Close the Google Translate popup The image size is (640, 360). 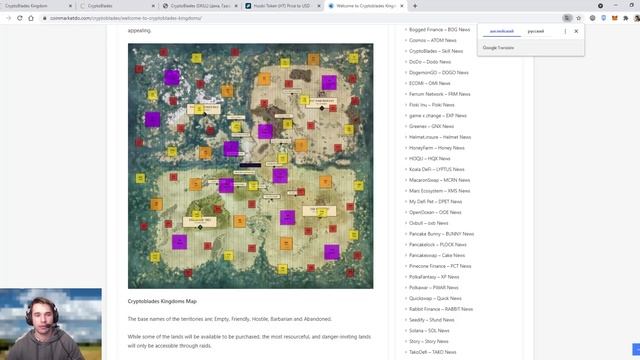click(576, 31)
